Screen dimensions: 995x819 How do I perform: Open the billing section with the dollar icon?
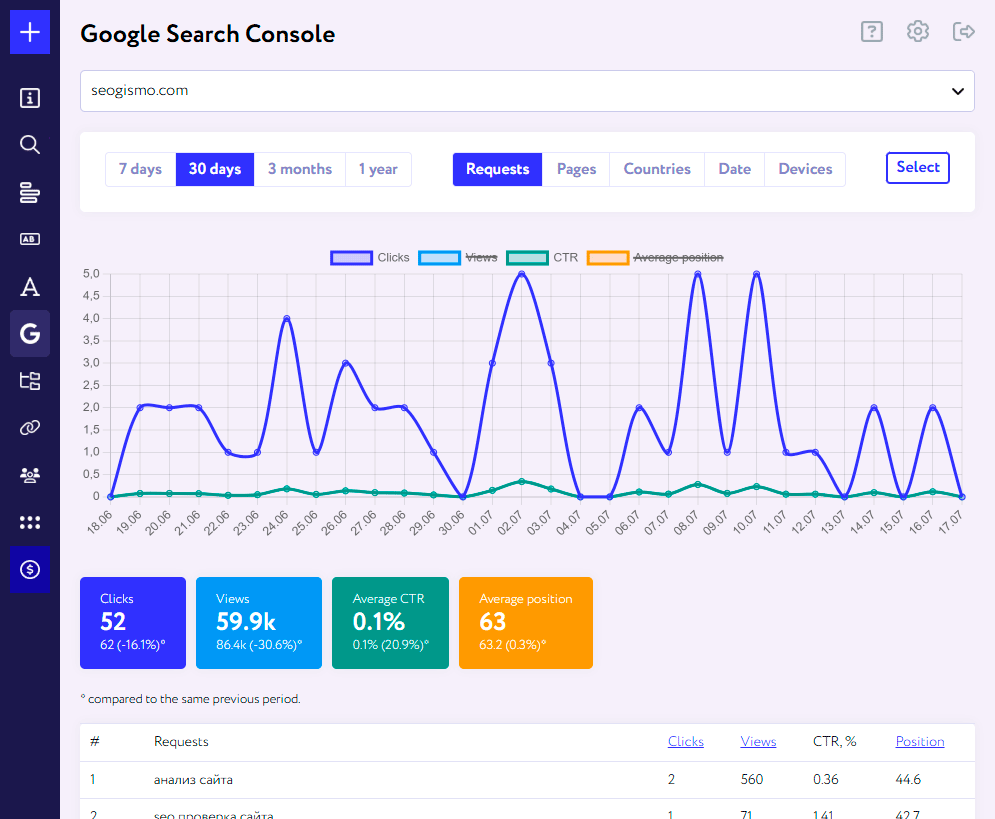(x=29, y=570)
